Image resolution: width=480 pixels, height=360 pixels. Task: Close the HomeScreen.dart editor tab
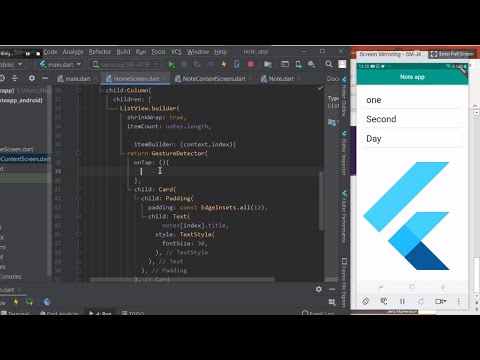click(165, 78)
